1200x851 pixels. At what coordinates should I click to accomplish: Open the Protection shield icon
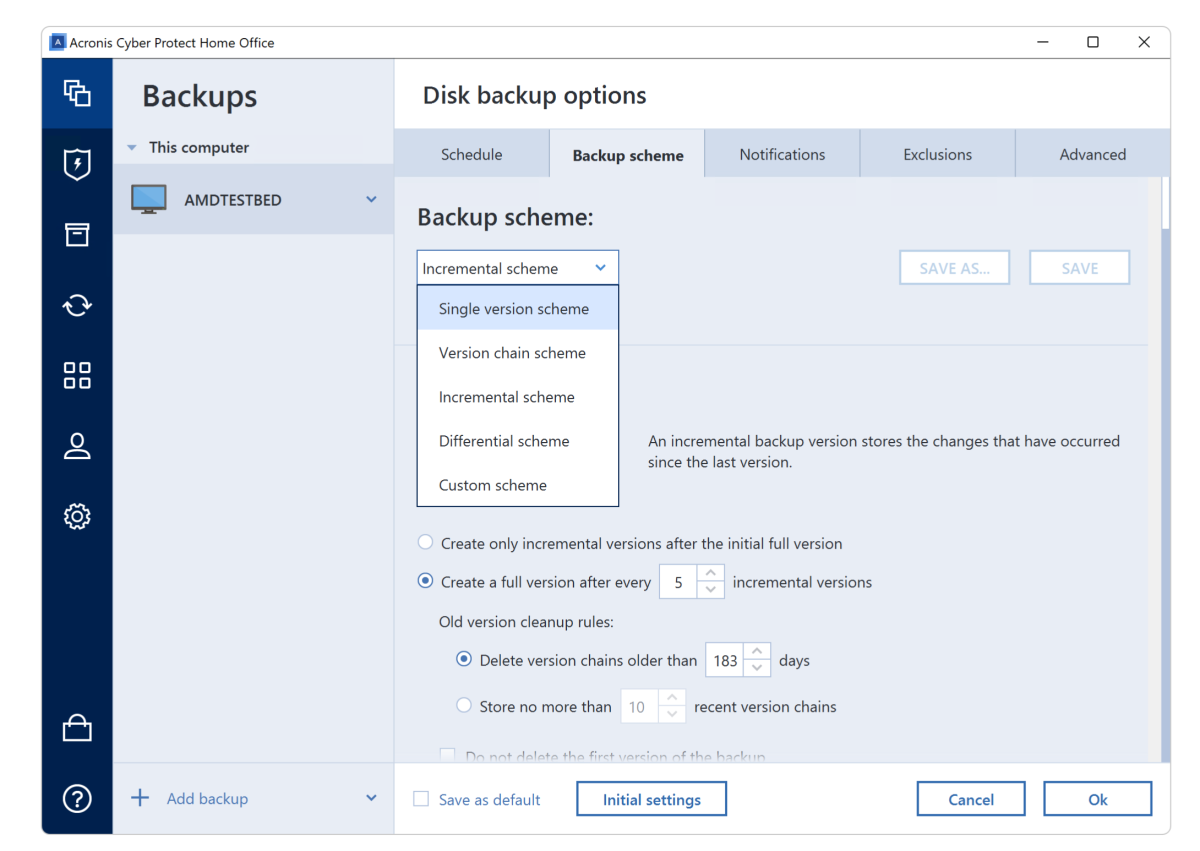coord(77,164)
